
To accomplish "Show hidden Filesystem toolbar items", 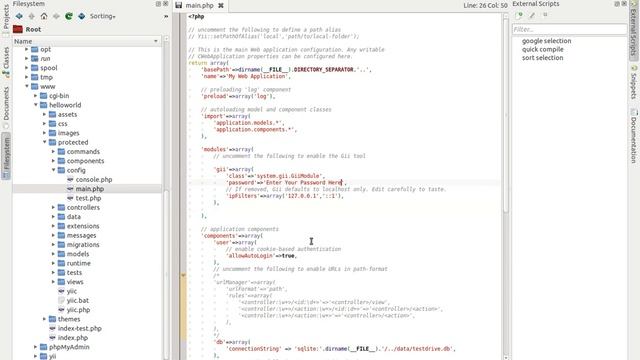I will pyautogui.click(x=166, y=16).
